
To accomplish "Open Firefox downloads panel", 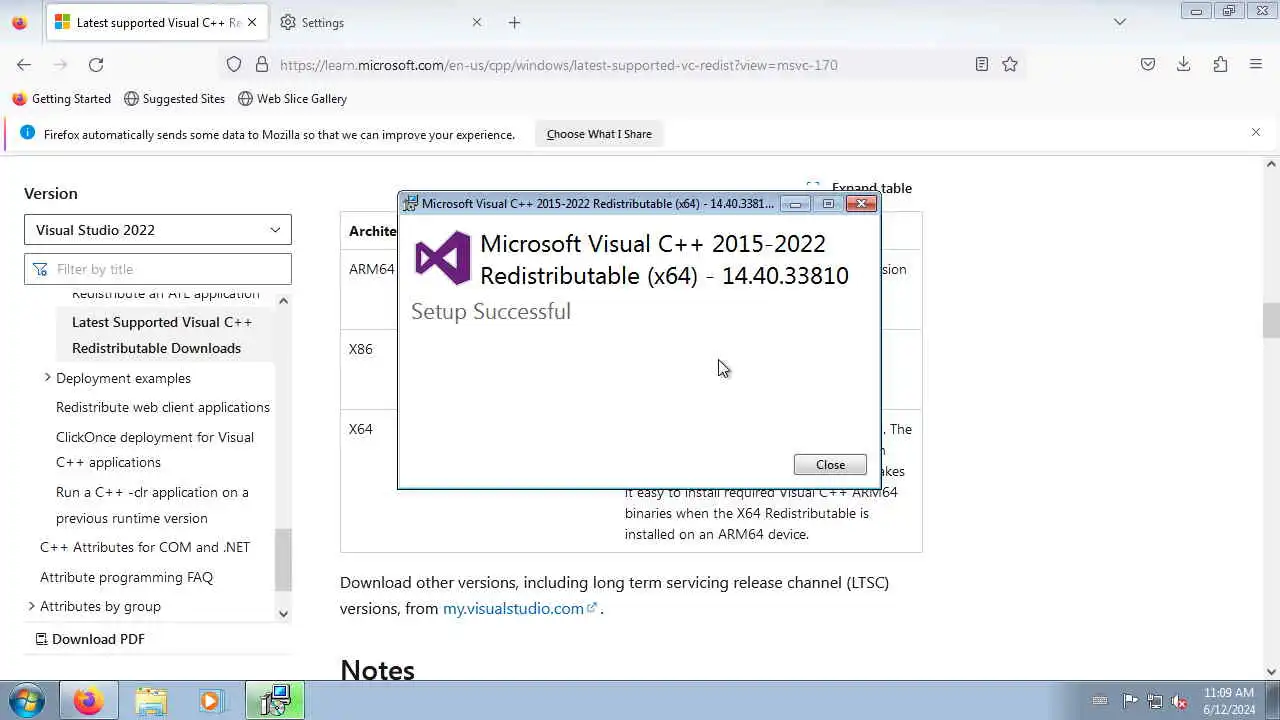I will coord(1183,64).
